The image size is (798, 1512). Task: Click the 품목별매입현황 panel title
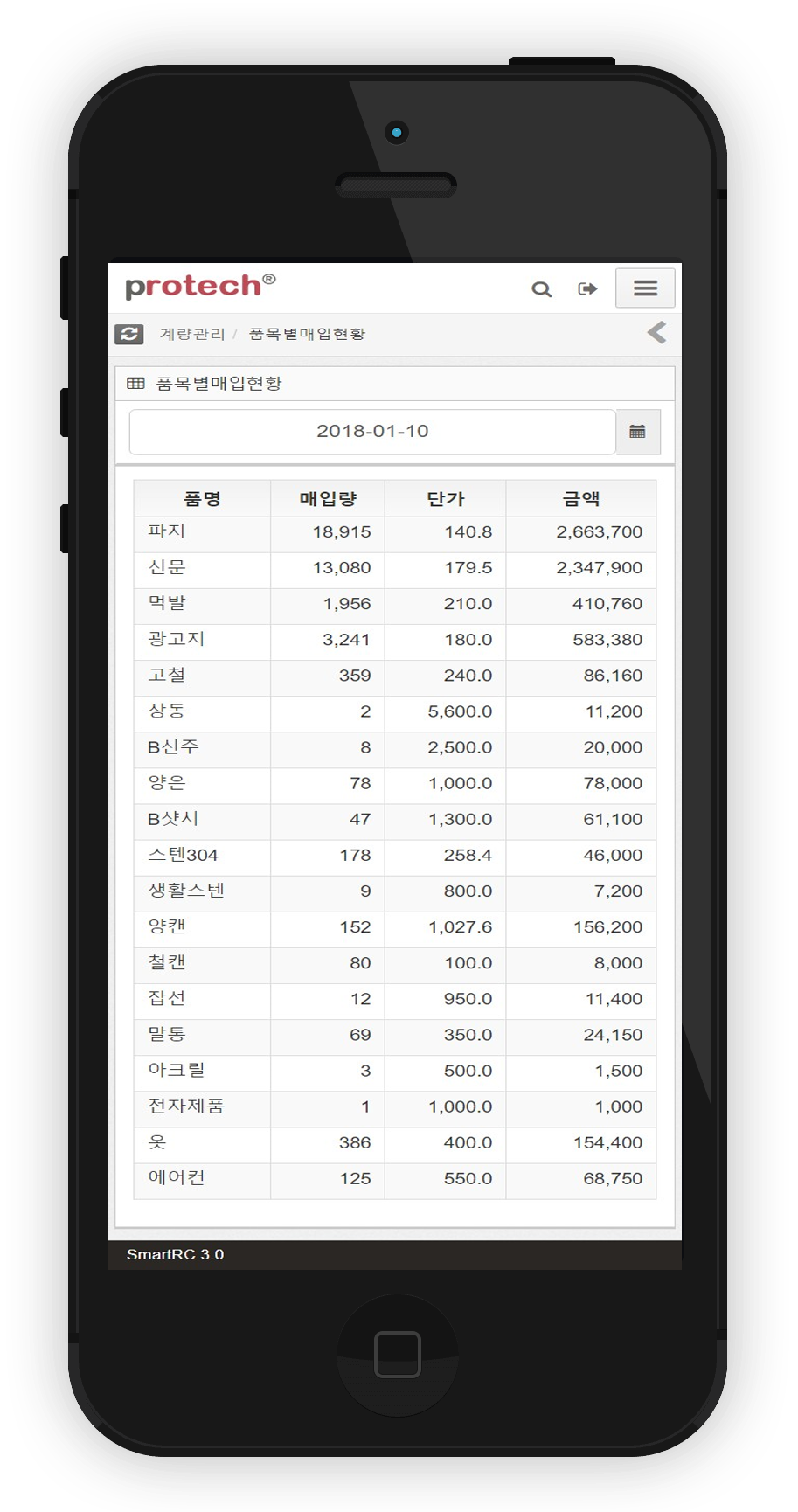[219, 383]
